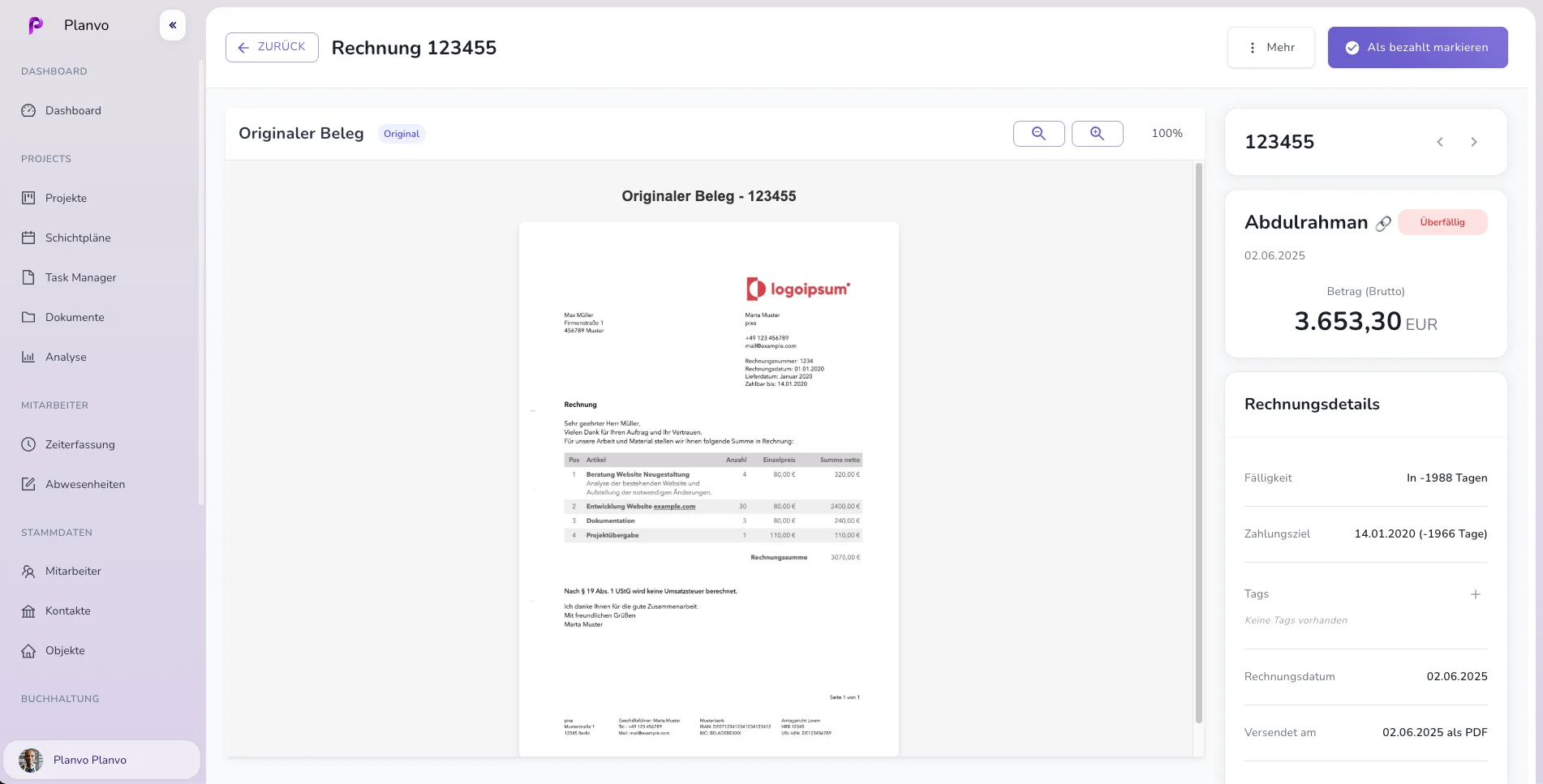
Task: Click the Überfällig status badge
Action: pos(1442,222)
